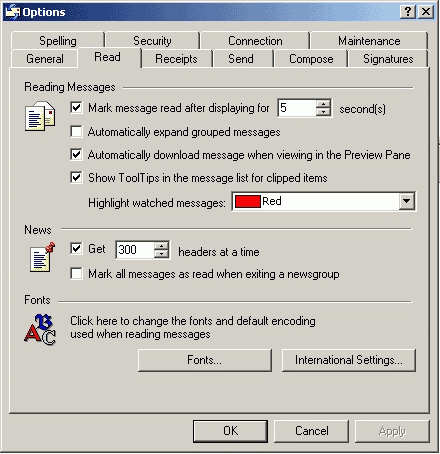Click into the 300 headers input field
This screenshot has width=440, height=454.
[136, 250]
